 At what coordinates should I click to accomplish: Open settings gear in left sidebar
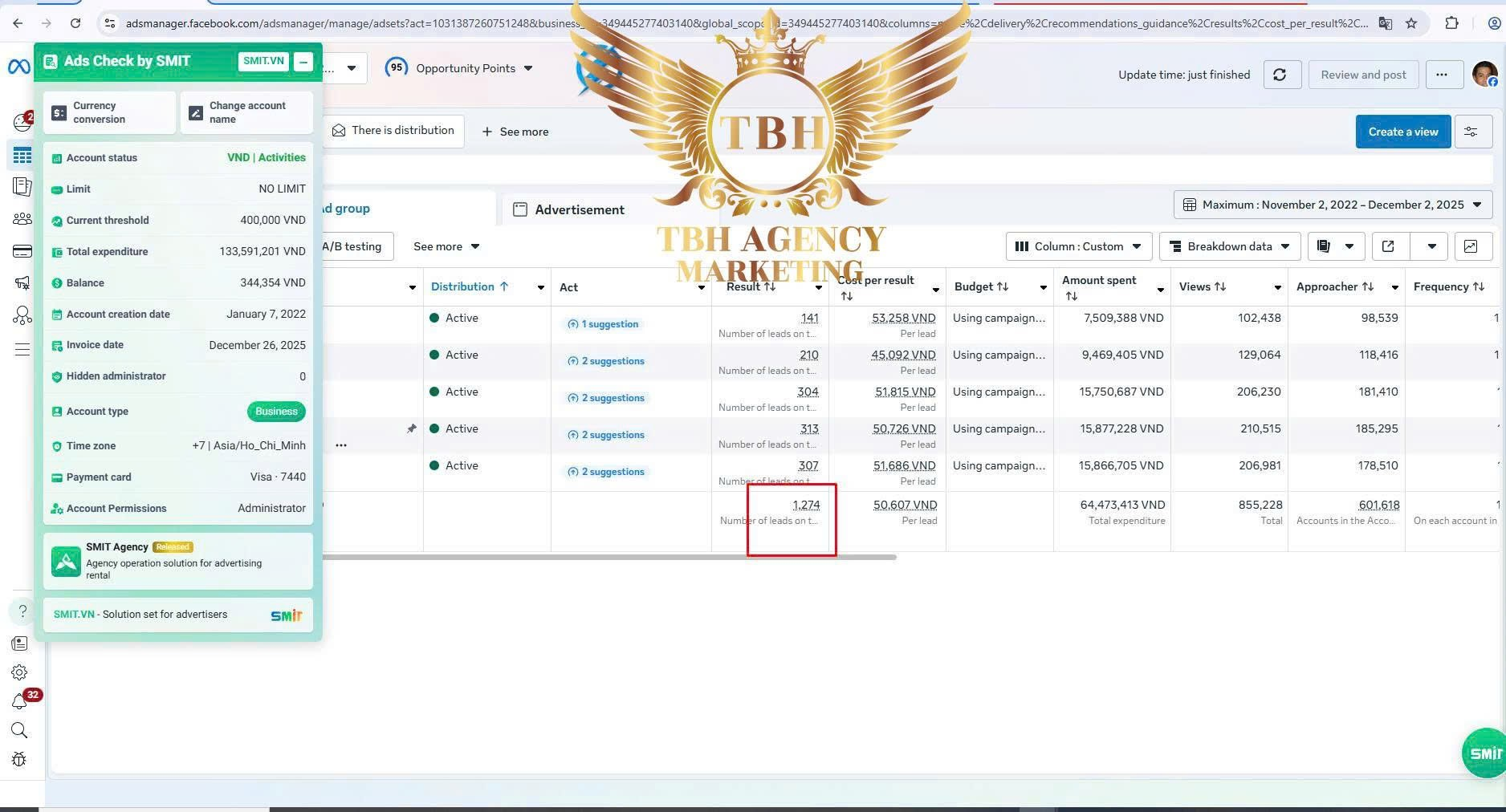[19, 672]
